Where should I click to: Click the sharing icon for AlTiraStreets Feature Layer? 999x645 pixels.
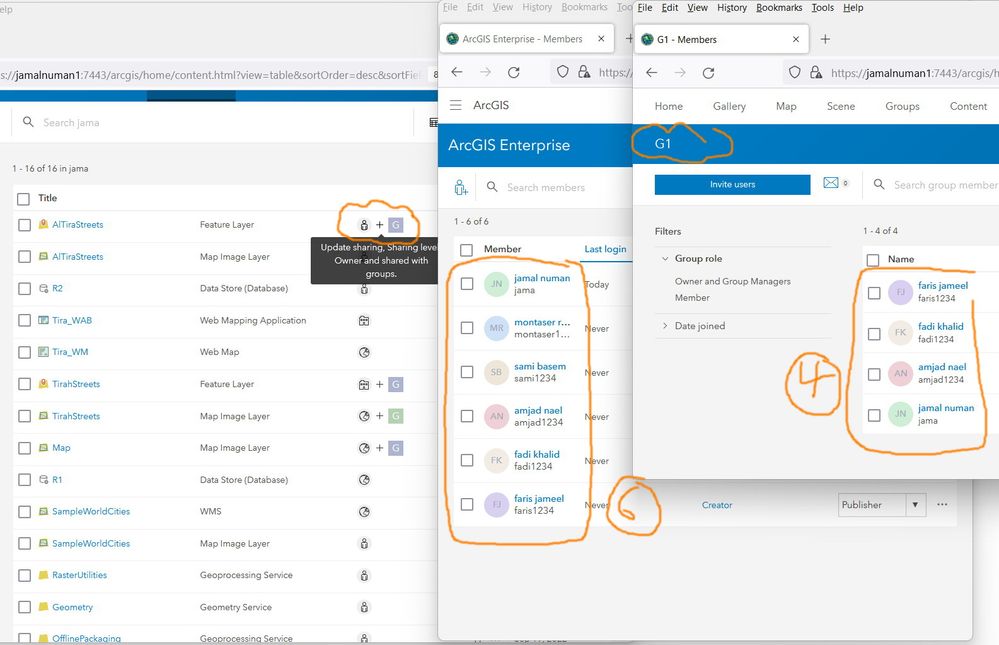(x=364, y=225)
